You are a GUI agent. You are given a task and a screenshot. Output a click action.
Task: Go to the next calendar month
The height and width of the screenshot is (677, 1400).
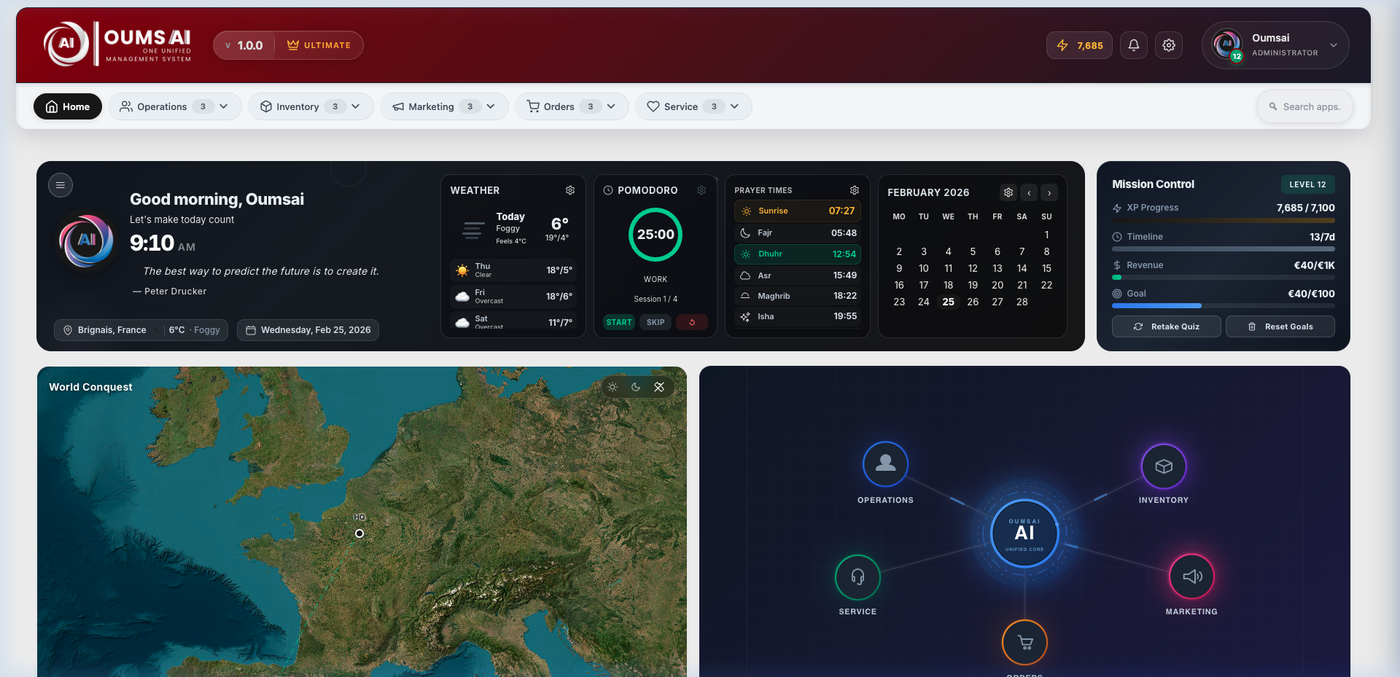coord(1049,192)
